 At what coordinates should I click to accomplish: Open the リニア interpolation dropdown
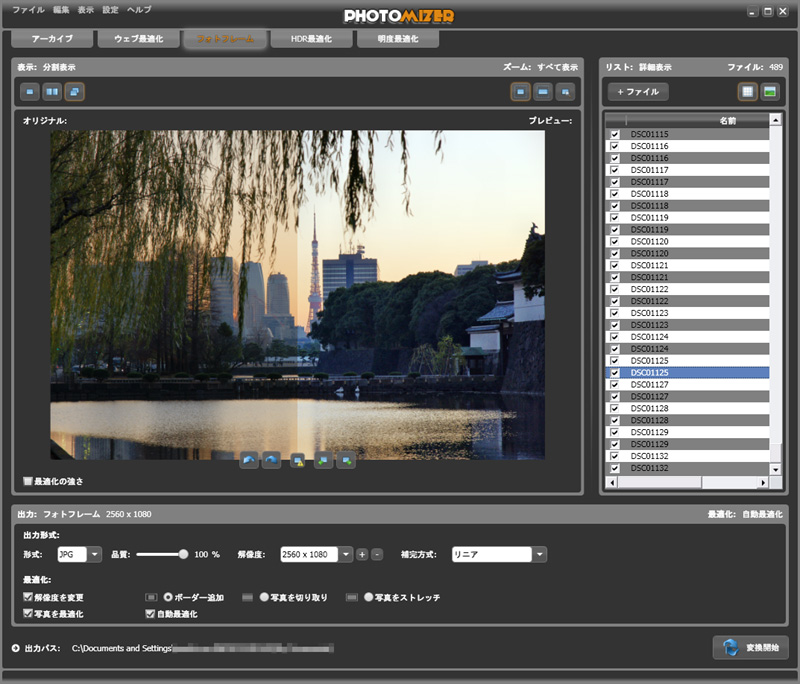coord(539,554)
